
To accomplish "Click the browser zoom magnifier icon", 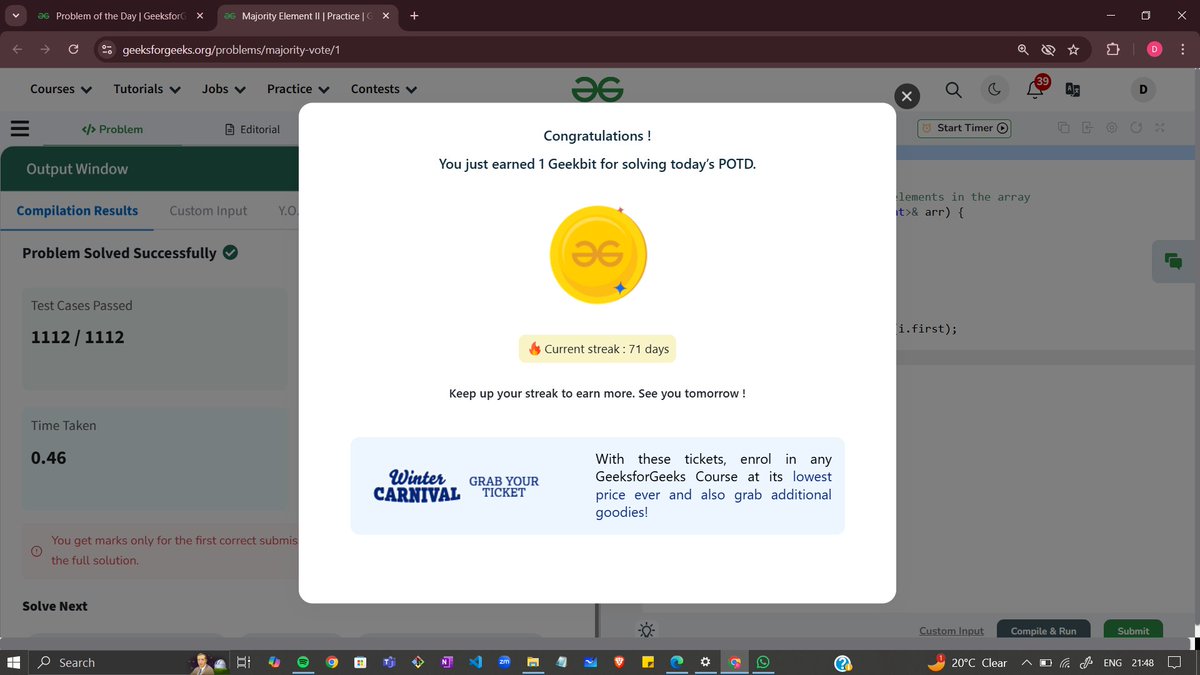I will [x=1022, y=49].
